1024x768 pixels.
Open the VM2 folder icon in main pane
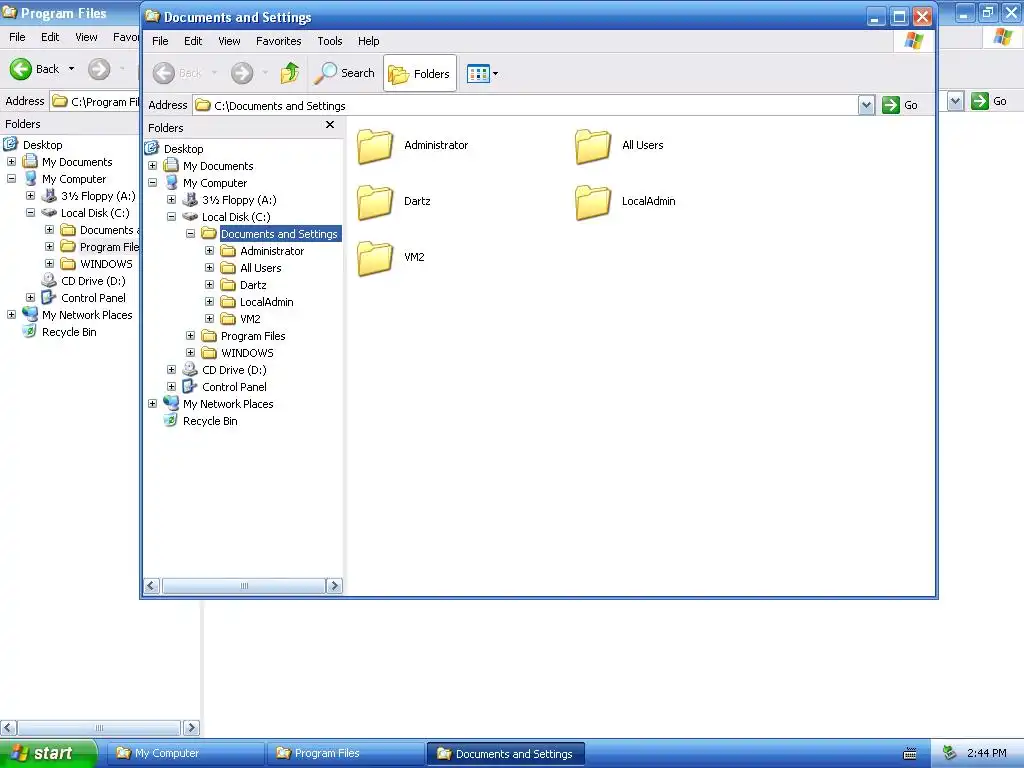coord(375,257)
